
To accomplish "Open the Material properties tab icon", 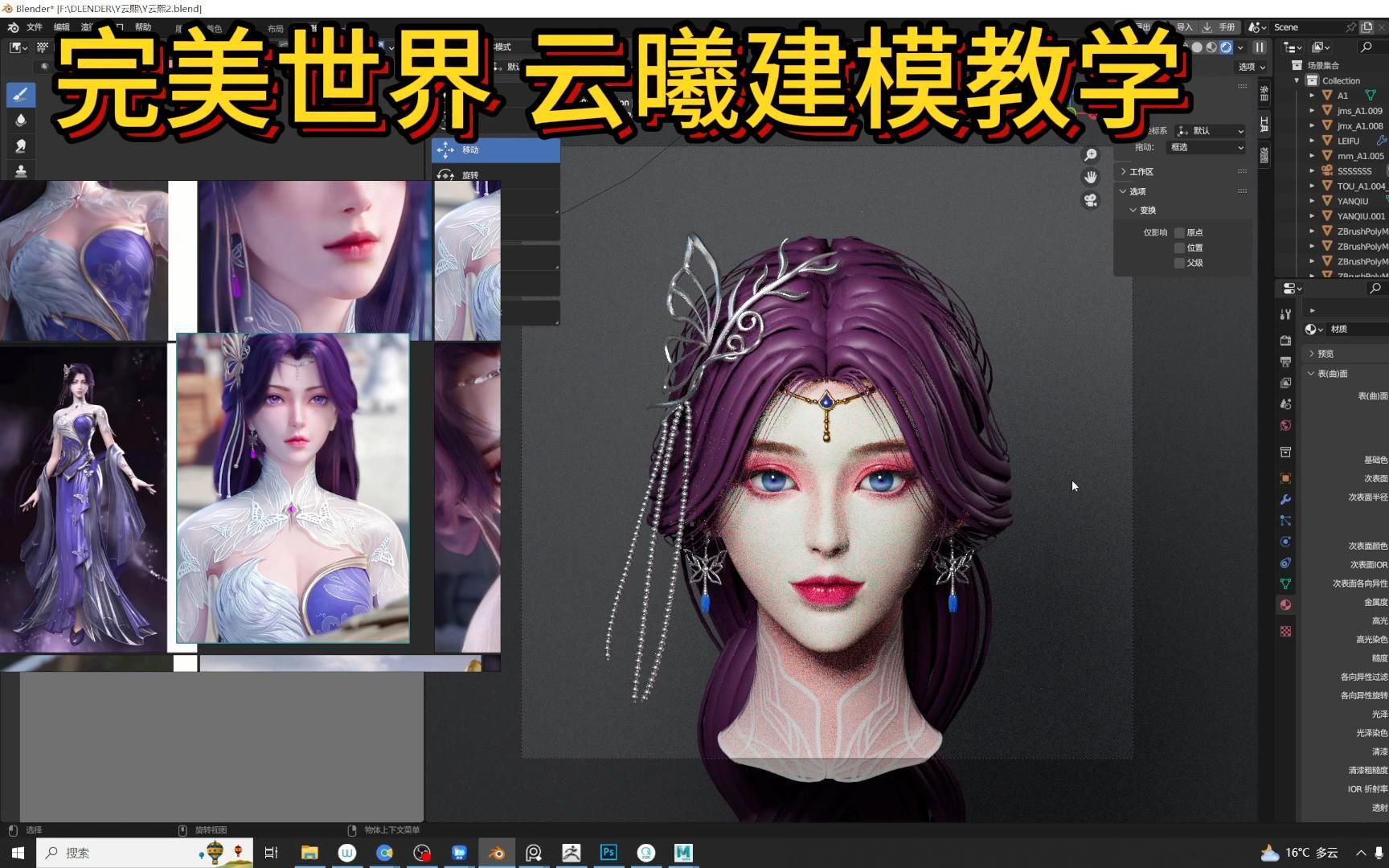I will click(x=1285, y=604).
